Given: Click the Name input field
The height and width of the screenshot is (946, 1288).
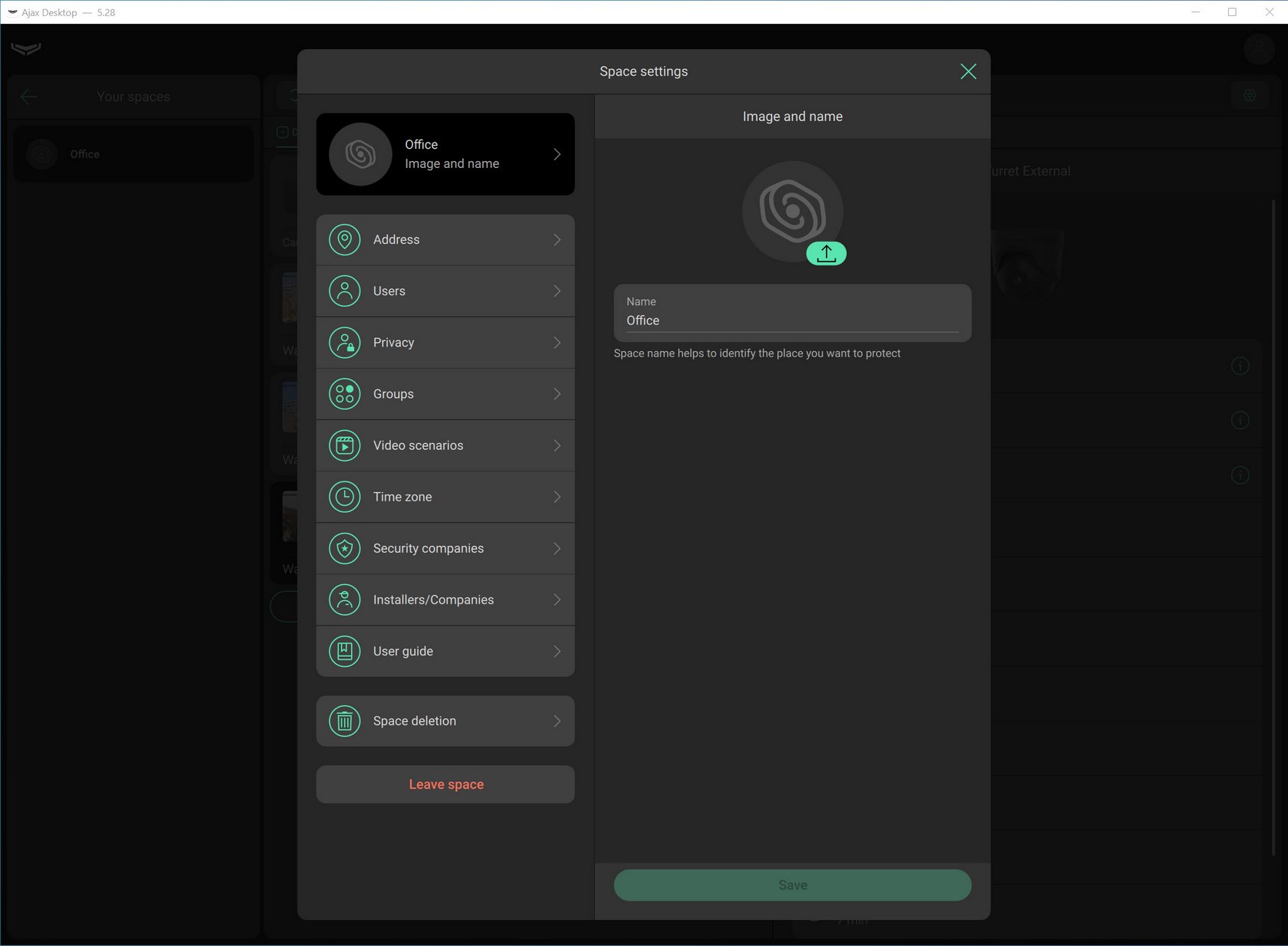Looking at the screenshot, I should 792,320.
